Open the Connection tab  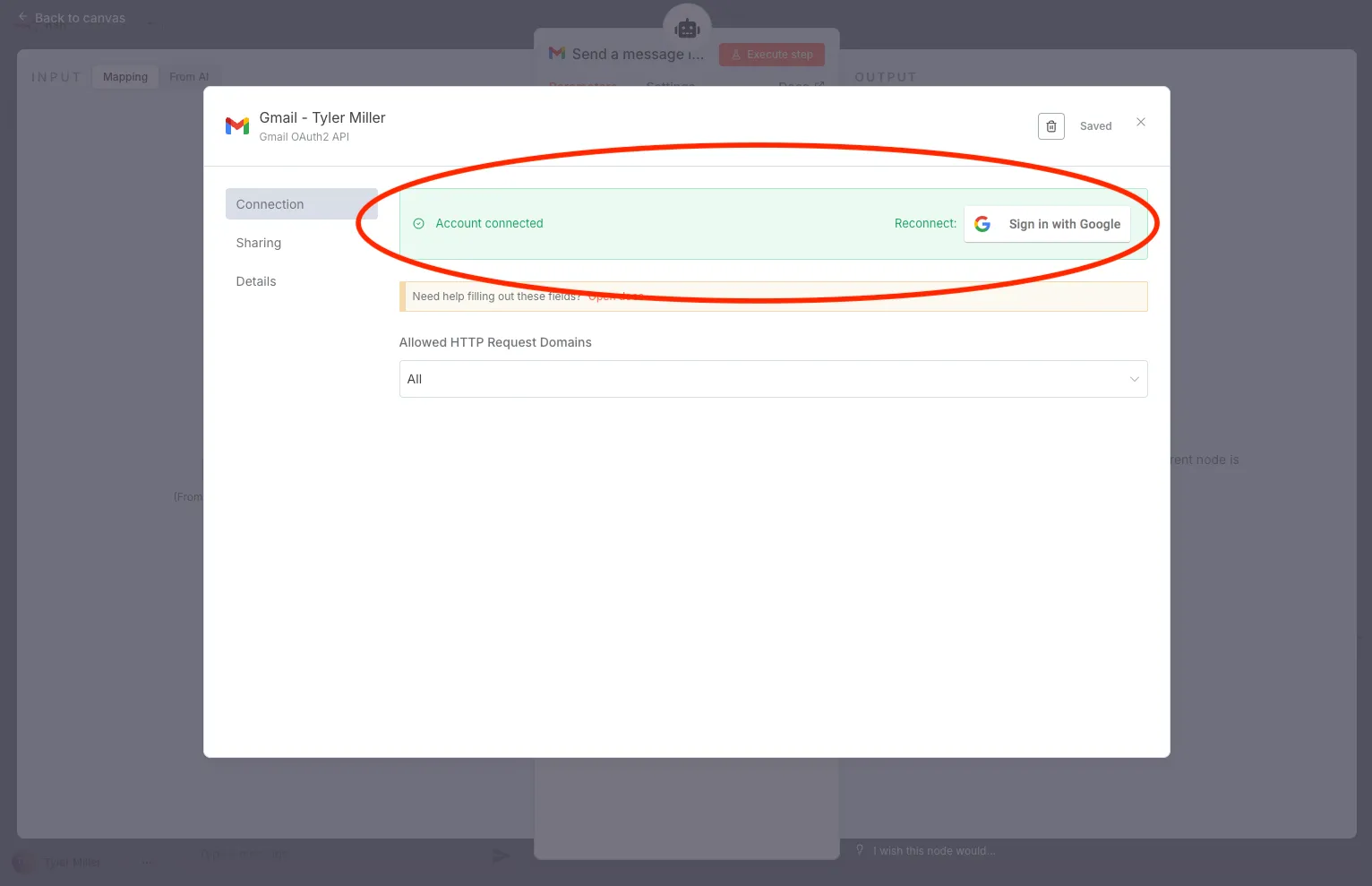pyautogui.click(x=301, y=204)
